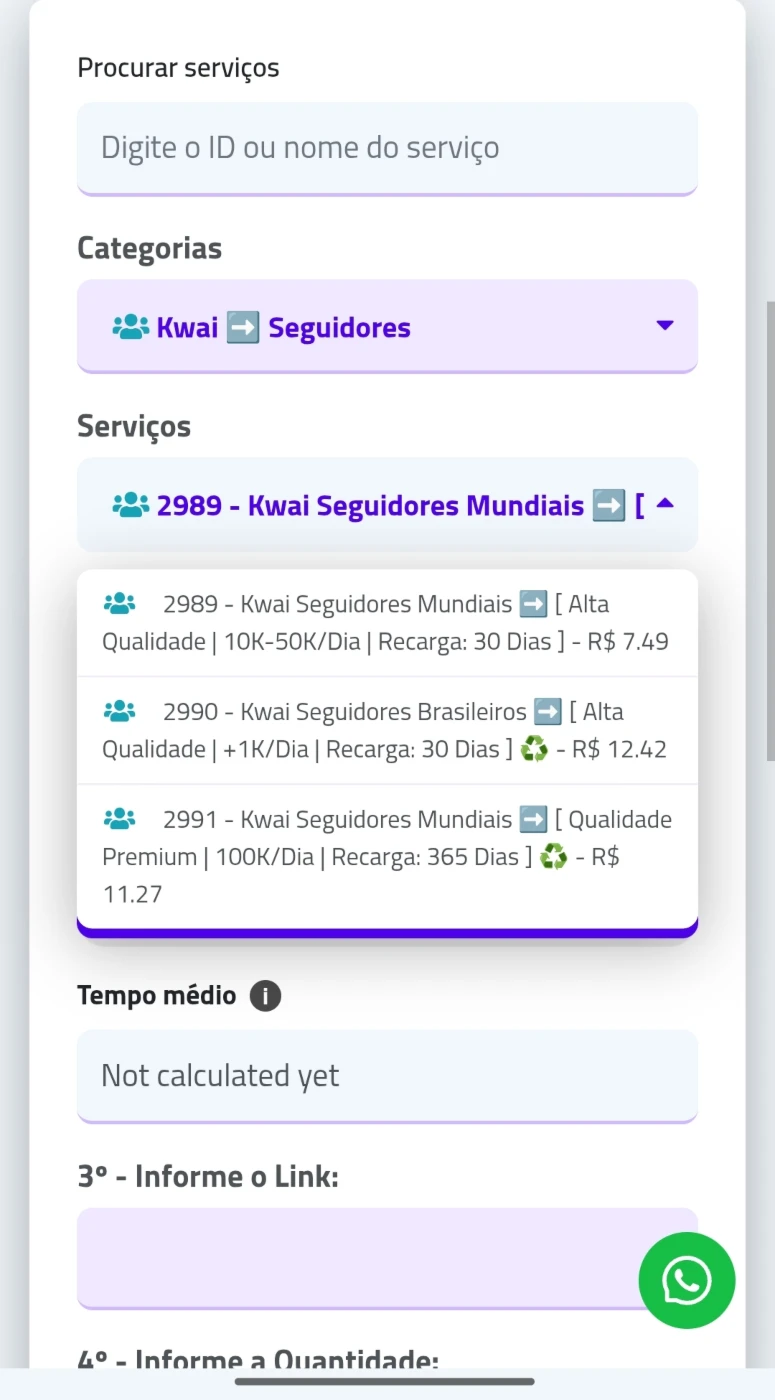Click the page vertical scrollbar
This screenshot has height=1400, width=775.
tap(769, 530)
